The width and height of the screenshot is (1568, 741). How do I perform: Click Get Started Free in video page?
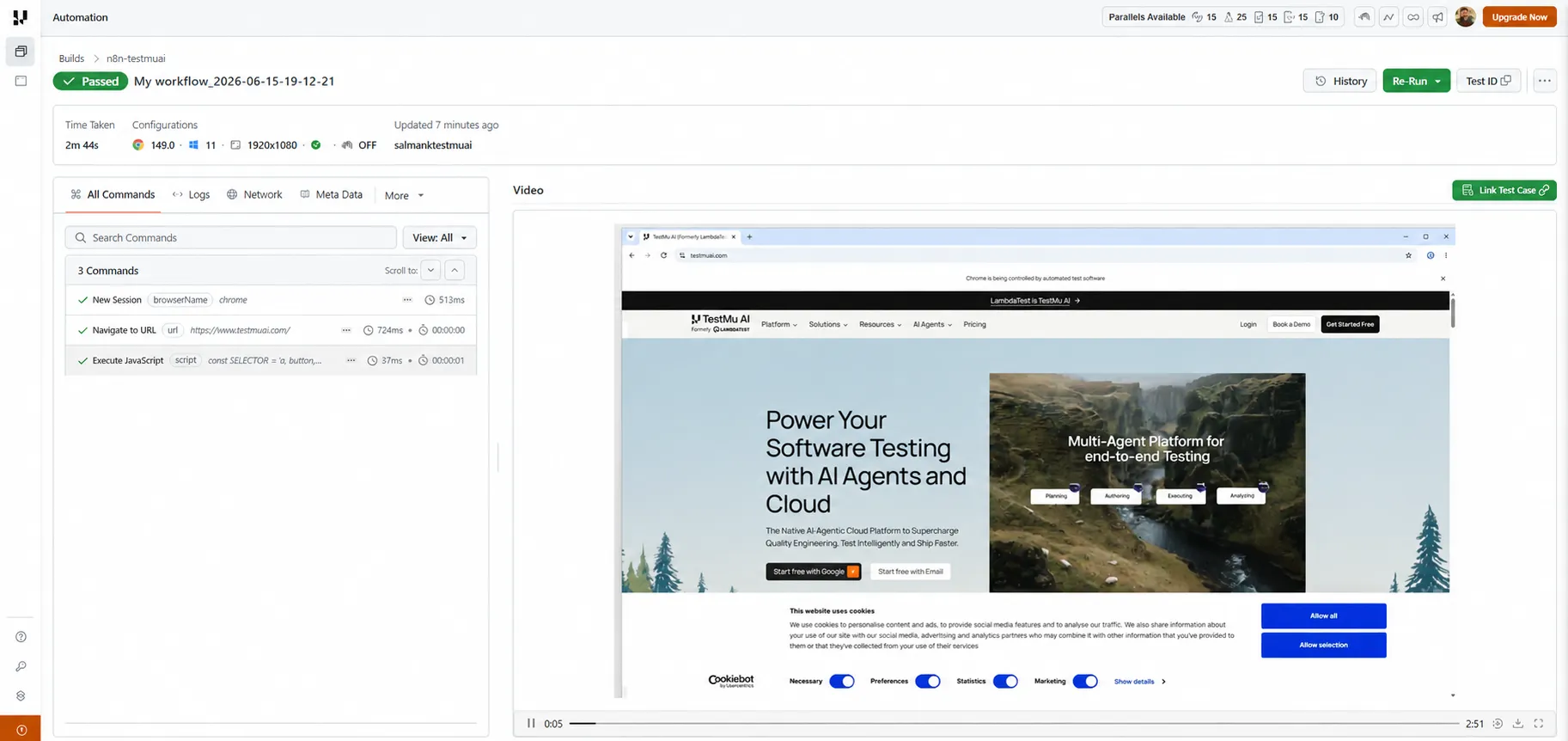pos(1350,324)
